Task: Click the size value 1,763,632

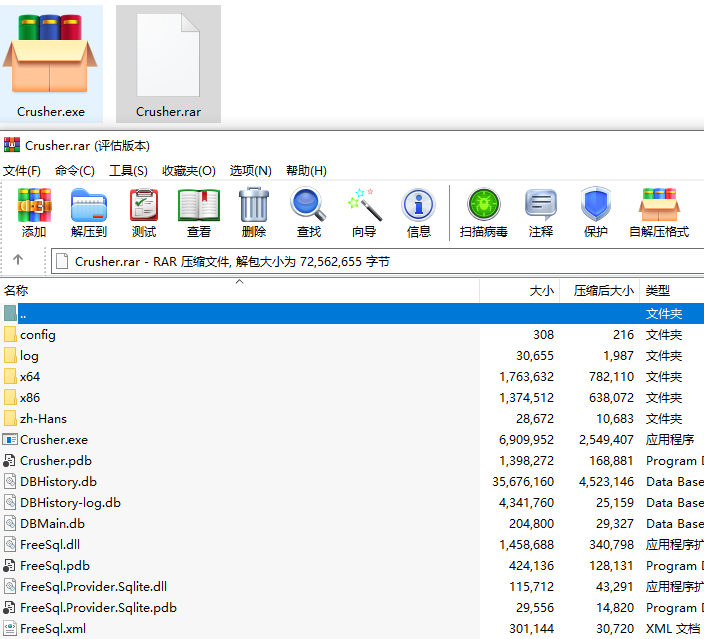Action: (526, 376)
